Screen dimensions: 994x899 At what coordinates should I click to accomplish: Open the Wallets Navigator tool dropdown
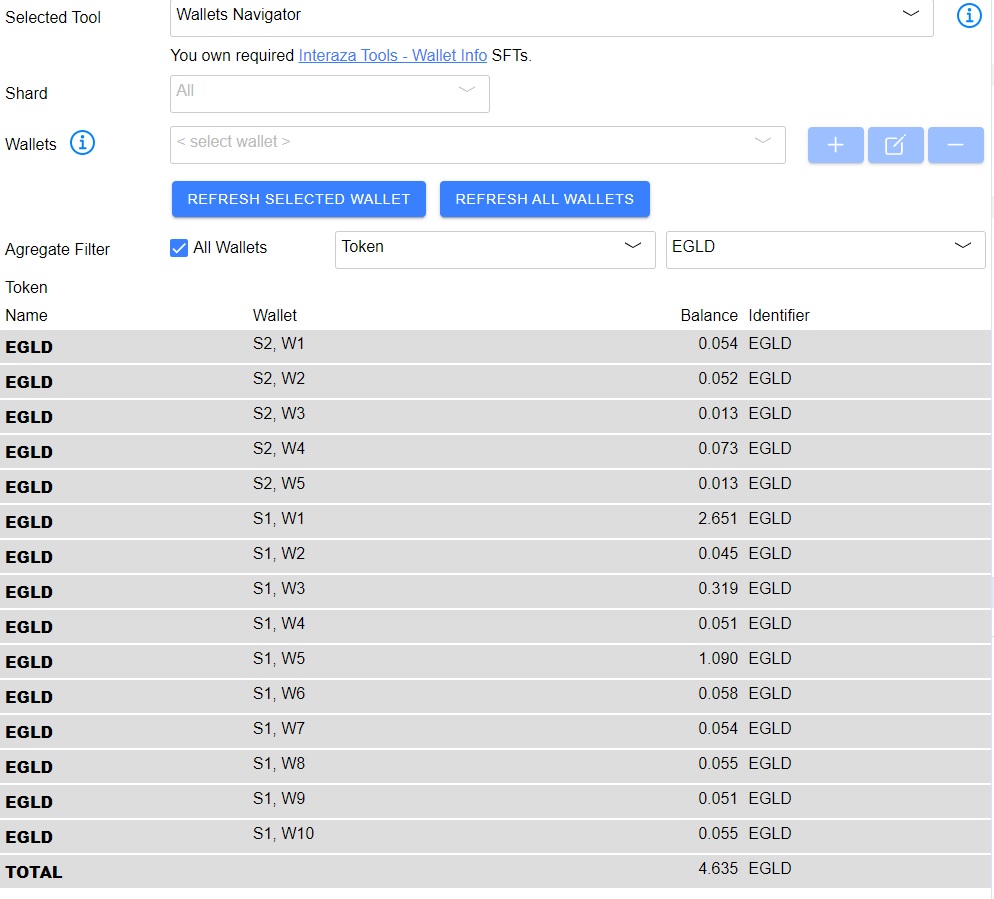pos(552,17)
